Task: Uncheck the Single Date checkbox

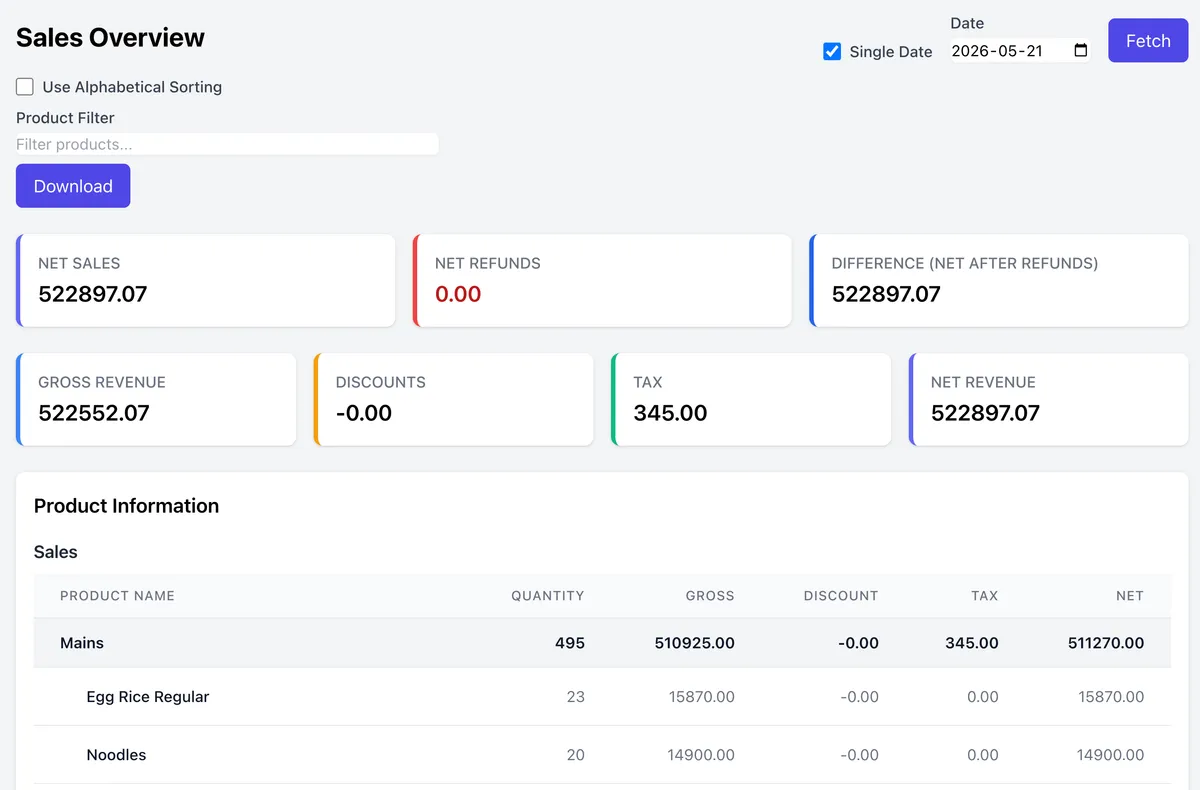Action: [x=832, y=51]
